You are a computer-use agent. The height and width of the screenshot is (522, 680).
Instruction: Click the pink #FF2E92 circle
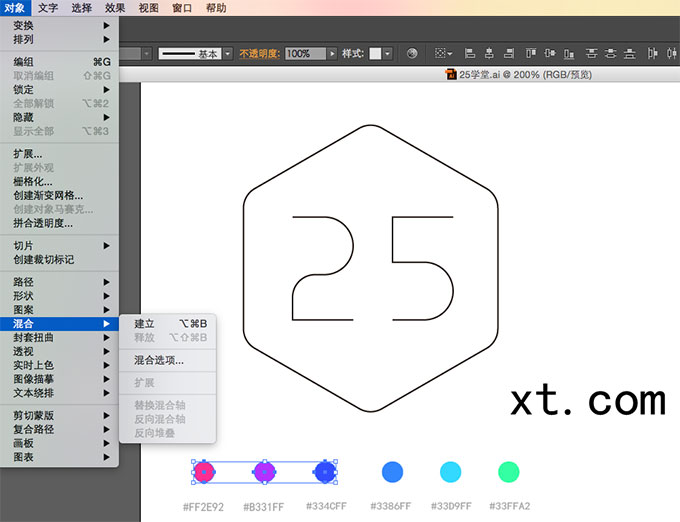[x=204, y=472]
